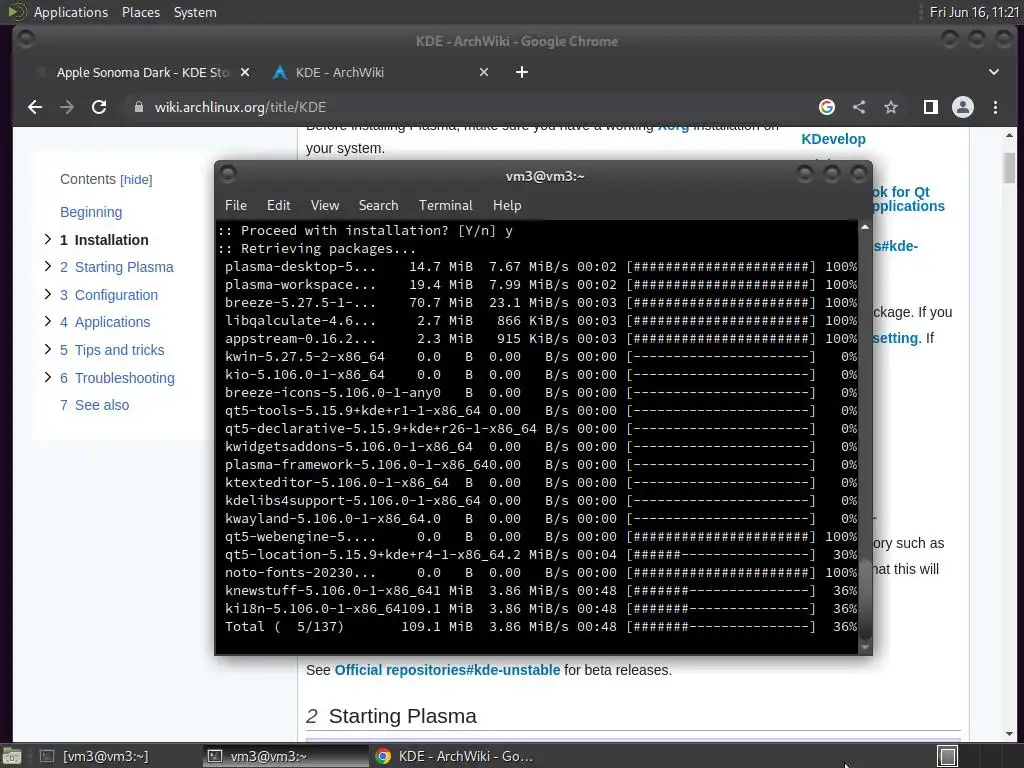Viewport: 1024px width, 768px height.
Task: Bookmark this page with star icon
Action: (x=891, y=107)
